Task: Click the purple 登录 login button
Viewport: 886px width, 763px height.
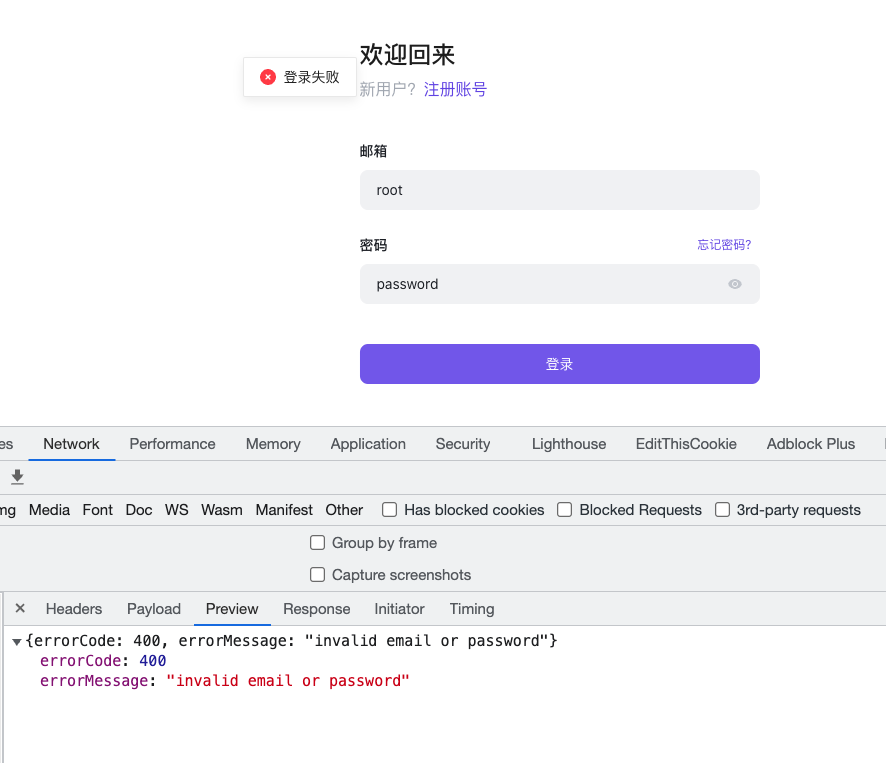Action: pos(559,364)
